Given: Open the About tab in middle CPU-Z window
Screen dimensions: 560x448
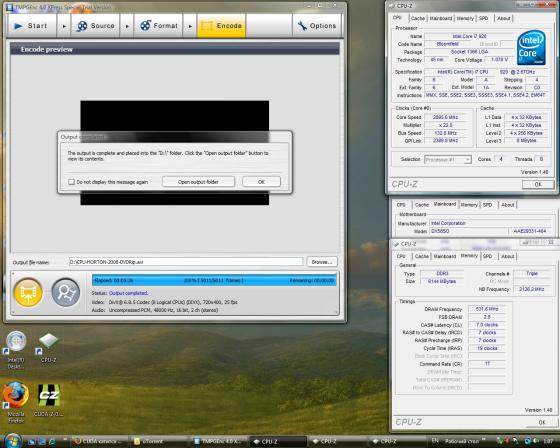Looking at the screenshot, I should [508, 205].
